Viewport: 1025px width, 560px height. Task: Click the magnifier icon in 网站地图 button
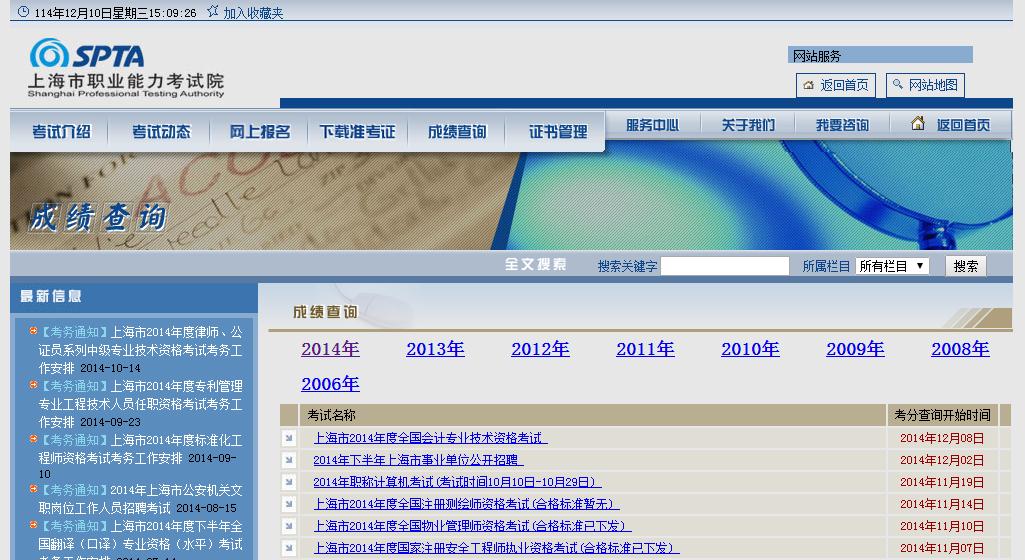point(897,86)
